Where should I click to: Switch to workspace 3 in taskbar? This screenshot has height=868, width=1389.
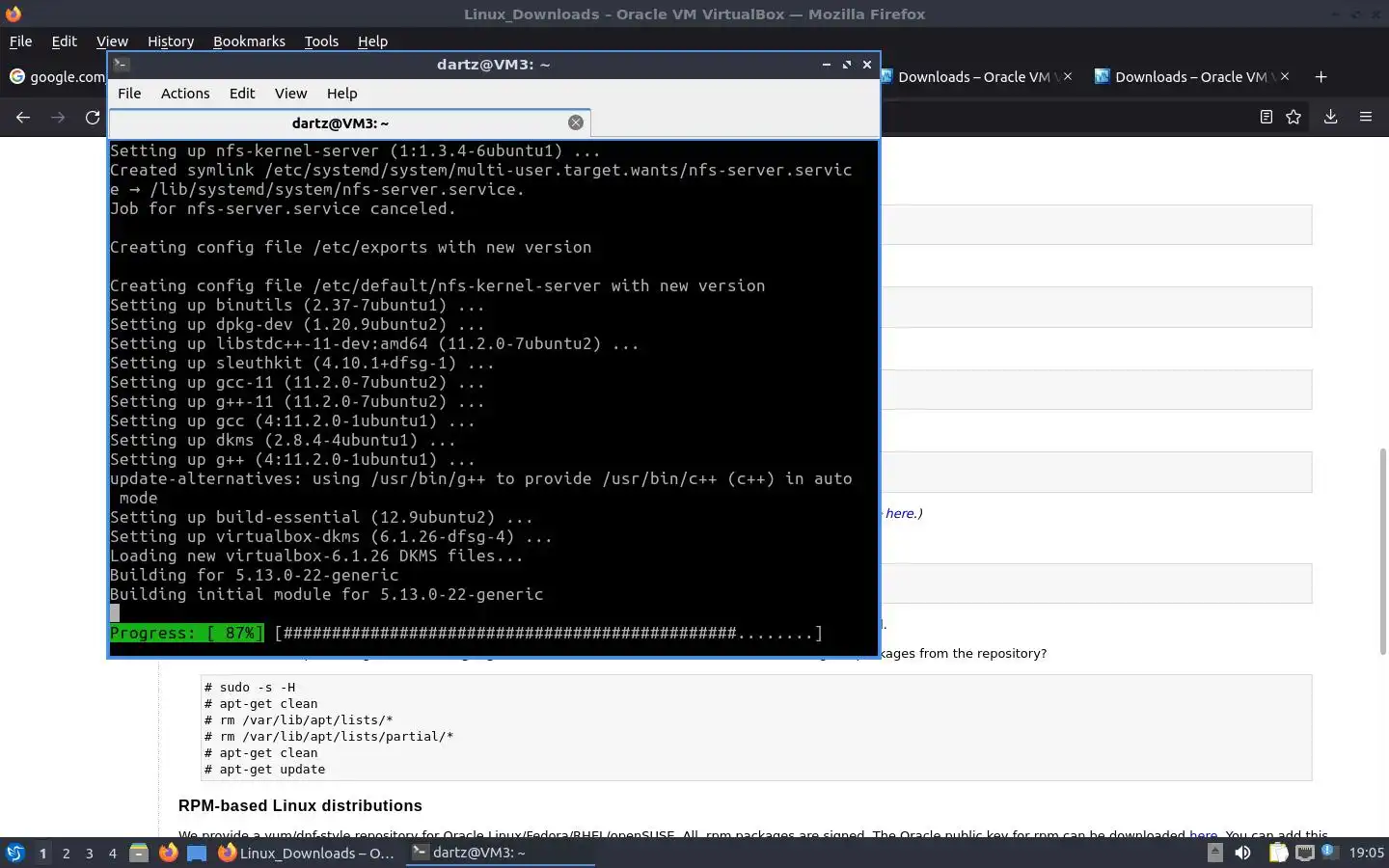click(x=89, y=853)
